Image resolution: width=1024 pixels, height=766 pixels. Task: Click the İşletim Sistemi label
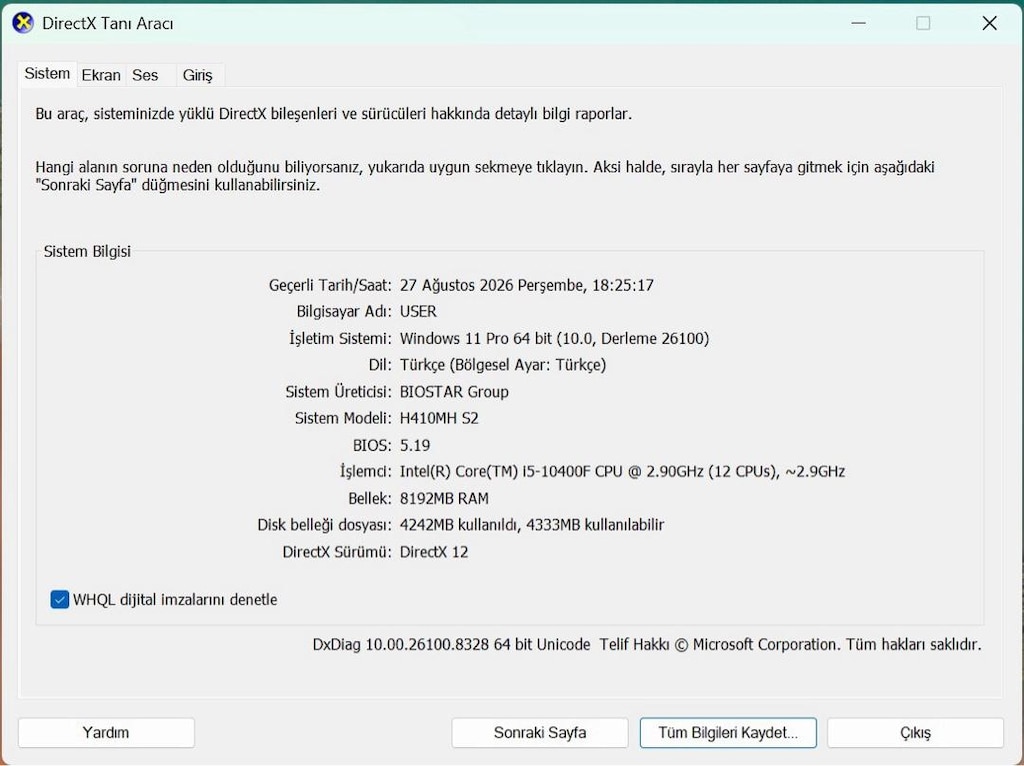coord(340,338)
